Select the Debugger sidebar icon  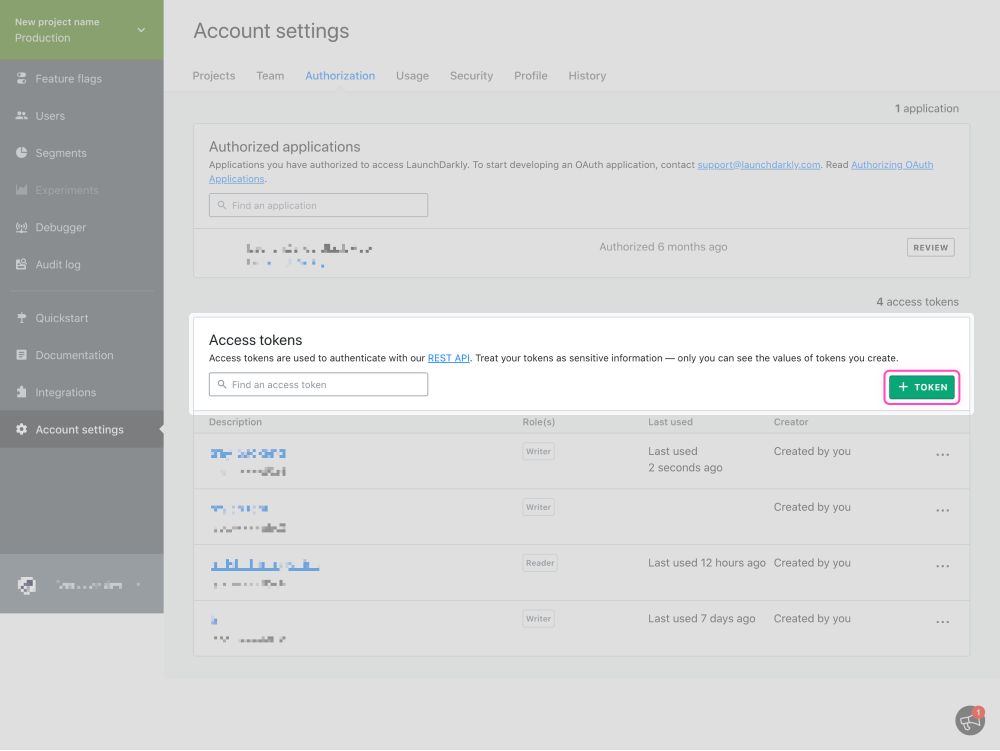[21, 227]
